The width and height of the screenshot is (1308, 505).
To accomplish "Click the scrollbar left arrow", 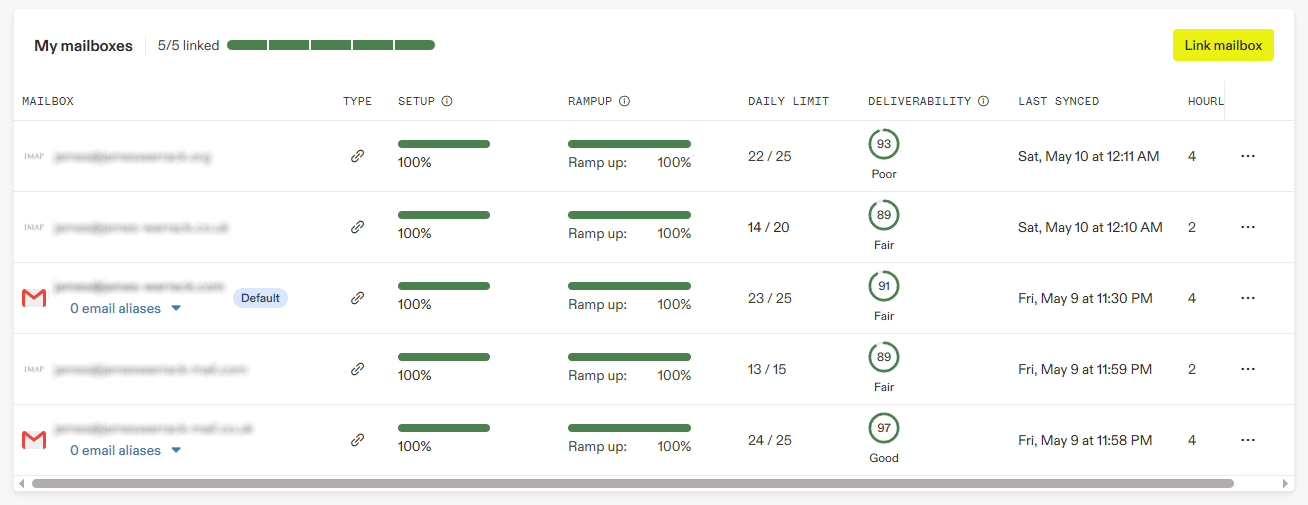I will (22, 483).
